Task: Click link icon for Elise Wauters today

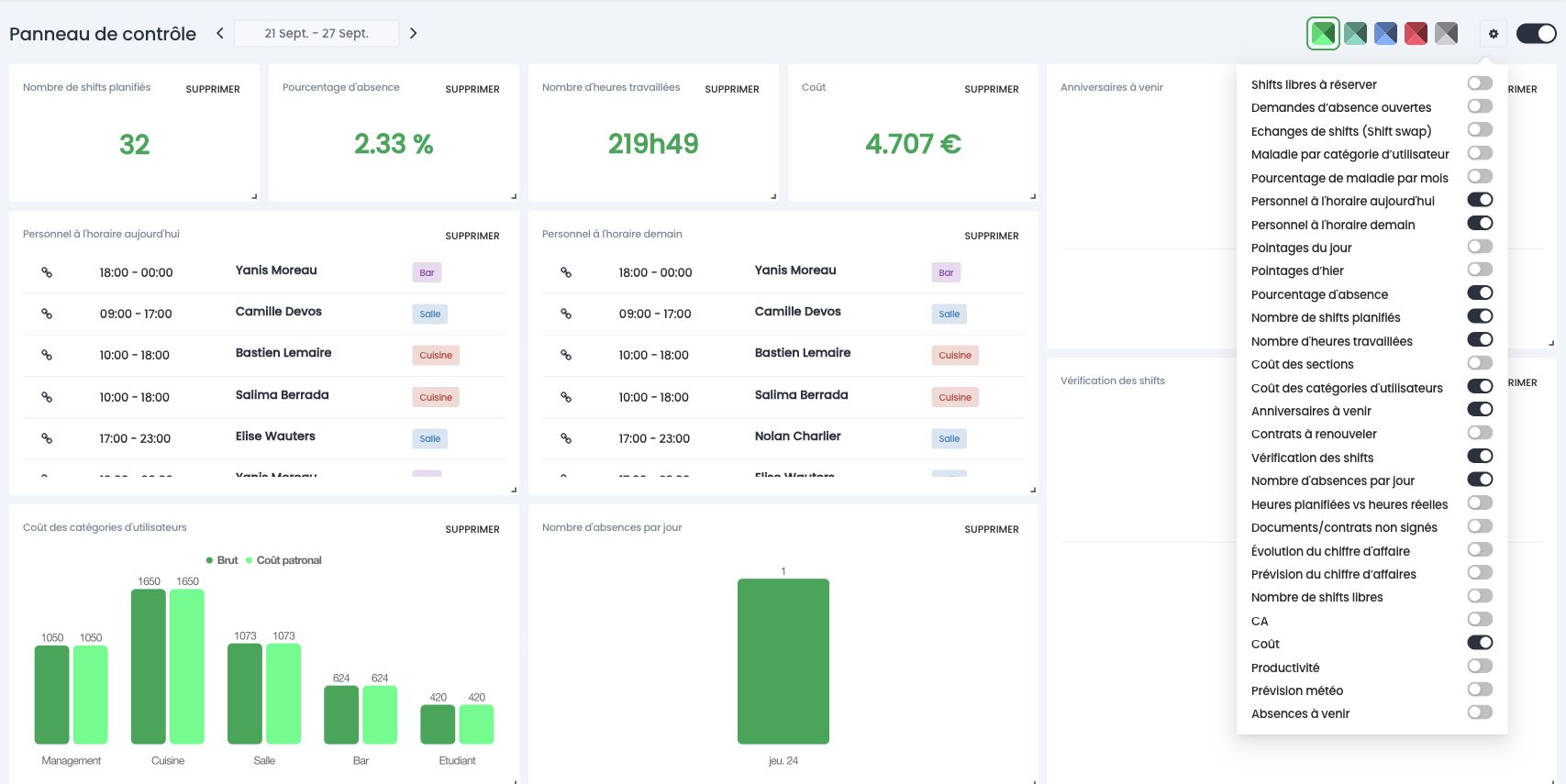Action: 47,438
